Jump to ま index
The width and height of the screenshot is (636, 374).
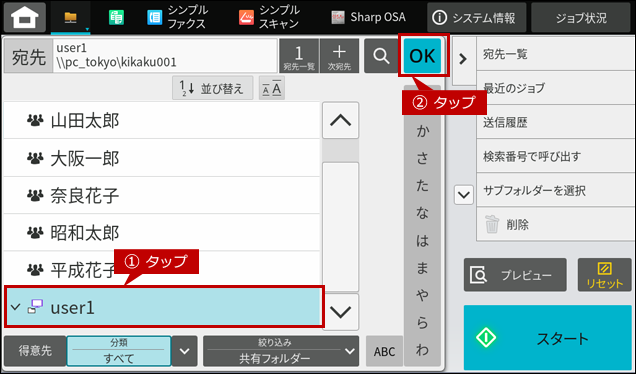pos(422,268)
